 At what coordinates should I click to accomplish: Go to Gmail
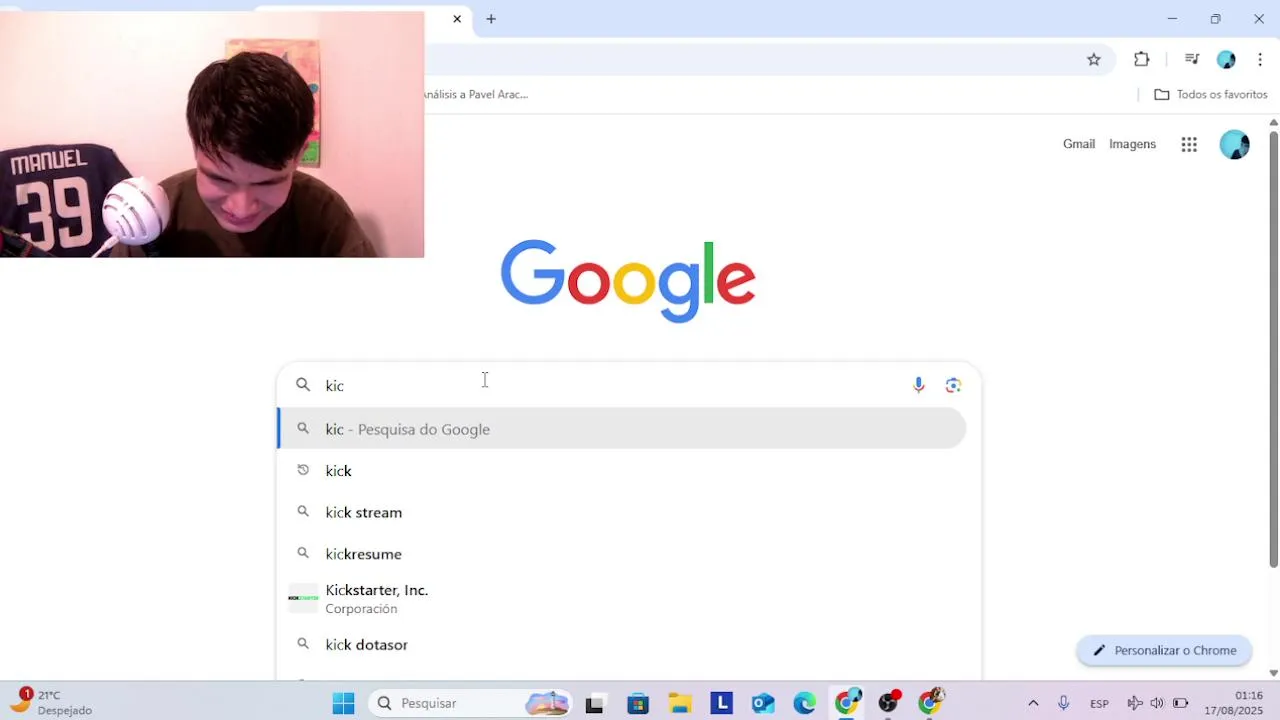[x=1079, y=144]
